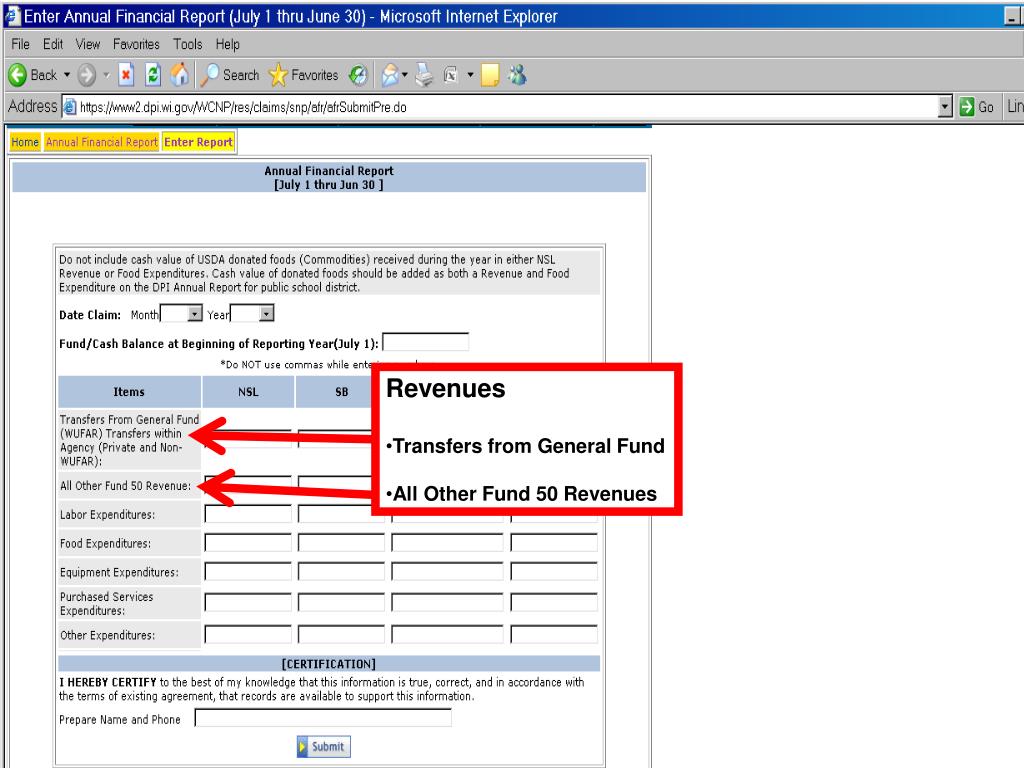Open the File menu

point(20,44)
